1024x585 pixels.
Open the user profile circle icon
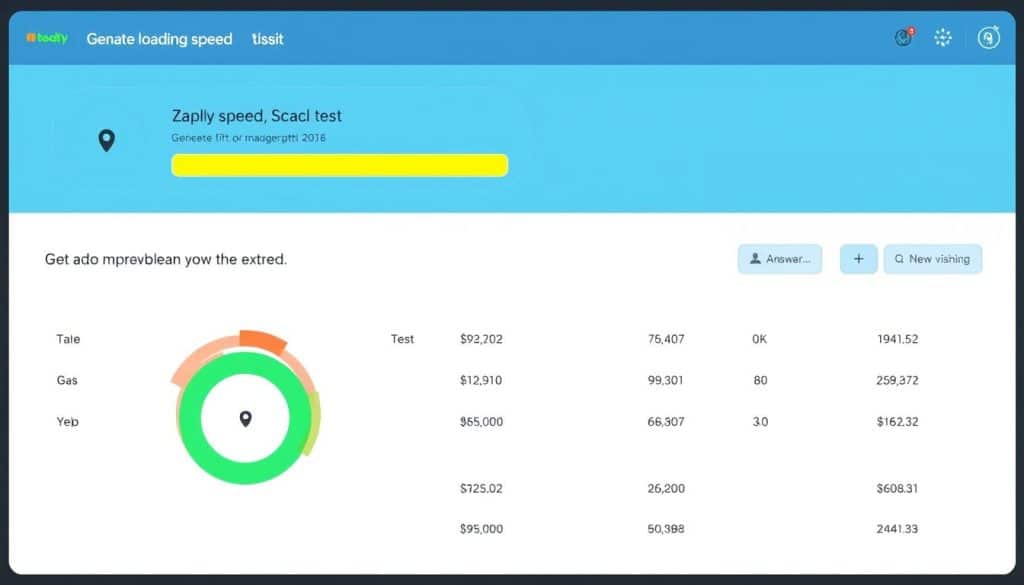tap(989, 38)
